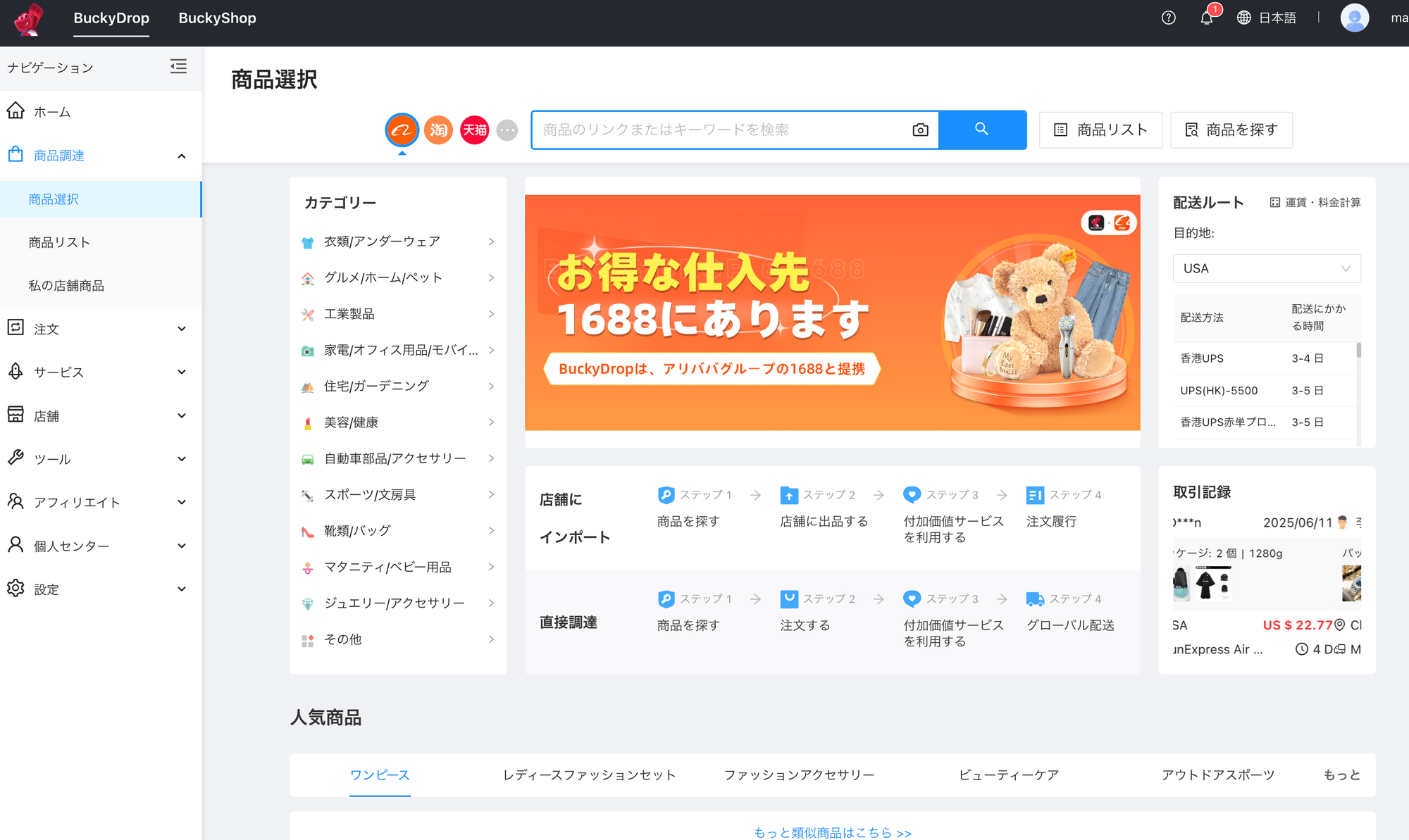
Task: Open the 住宅/ガーデニング category
Action: pyautogui.click(x=398, y=386)
